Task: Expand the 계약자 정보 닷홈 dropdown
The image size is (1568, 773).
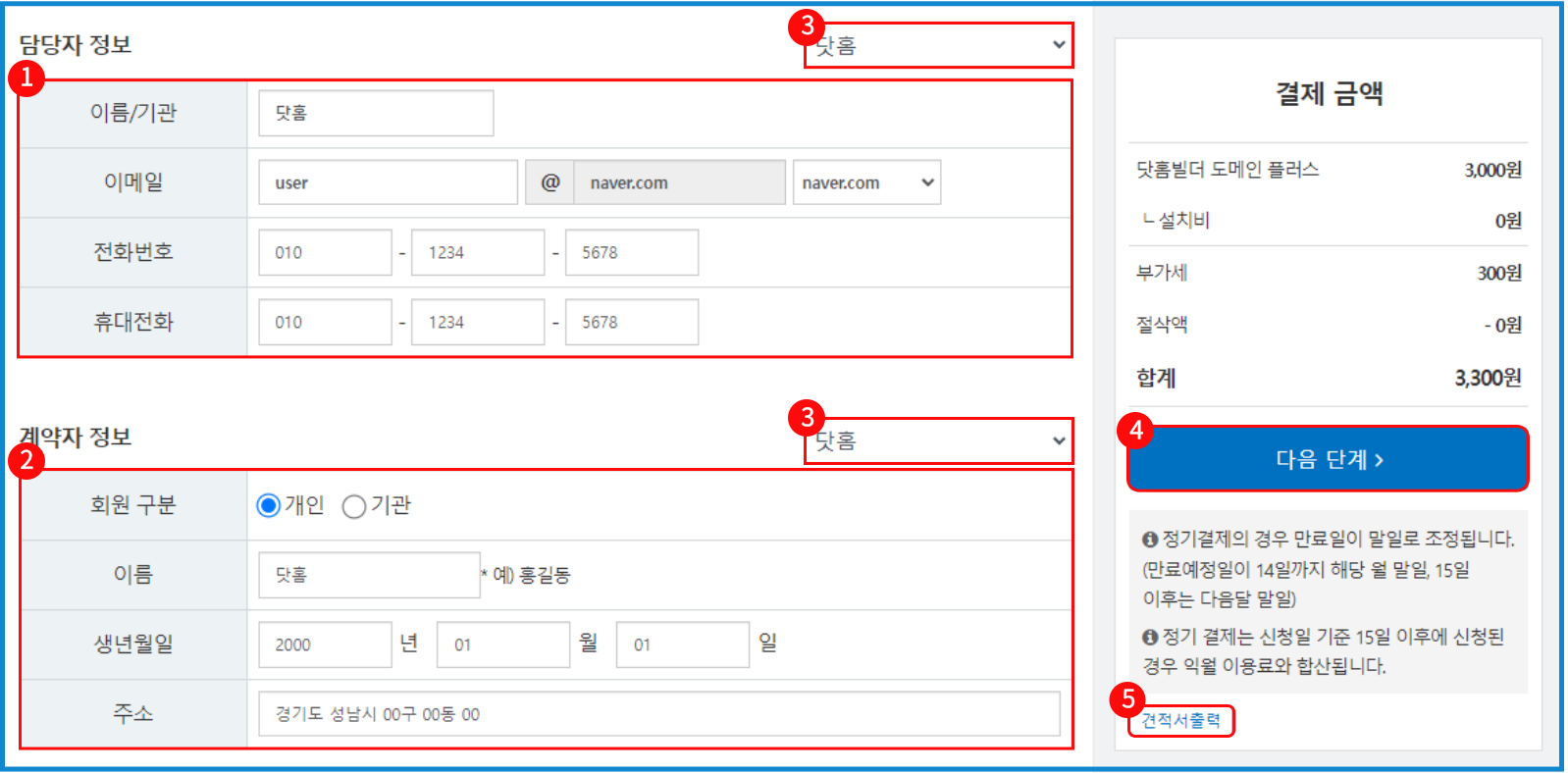Action: tap(939, 441)
